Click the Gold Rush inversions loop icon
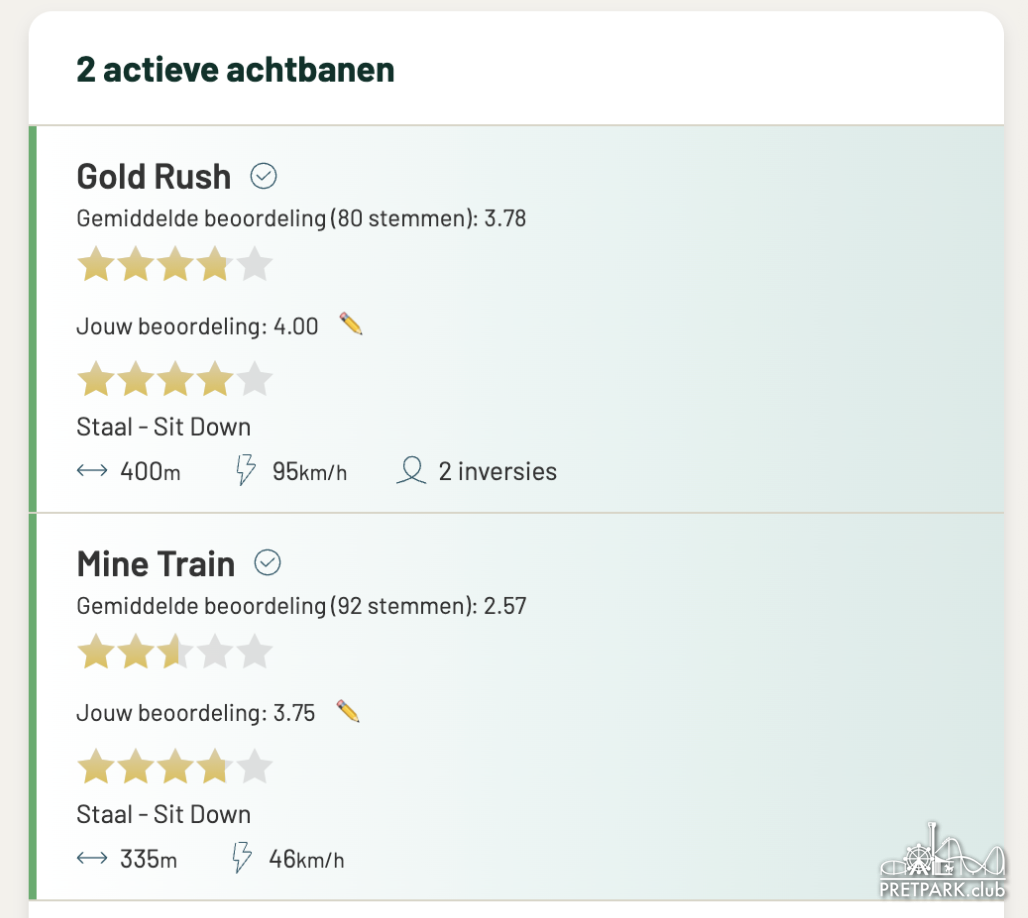Image resolution: width=1028 pixels, height=918 pixels. (x=411, y=471)
